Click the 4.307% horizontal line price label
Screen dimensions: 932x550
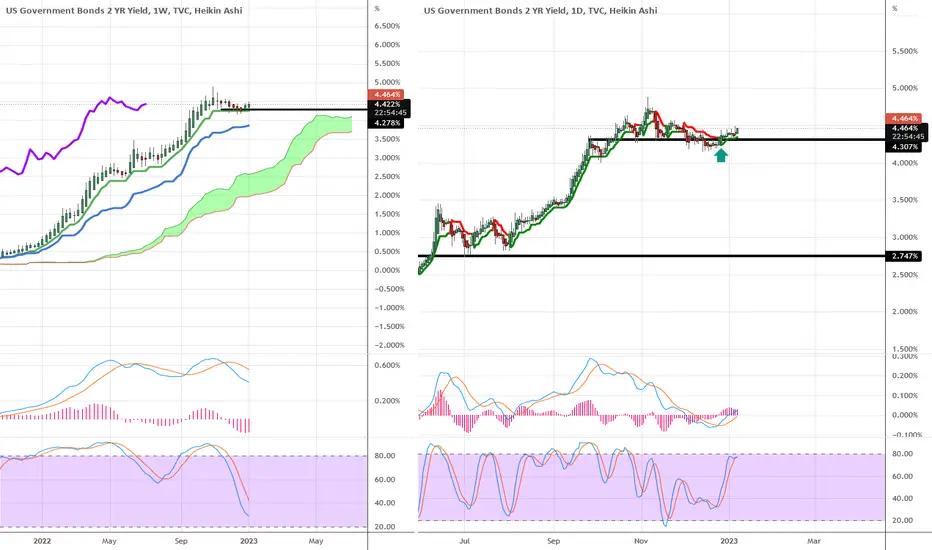[x=905, y=147]
